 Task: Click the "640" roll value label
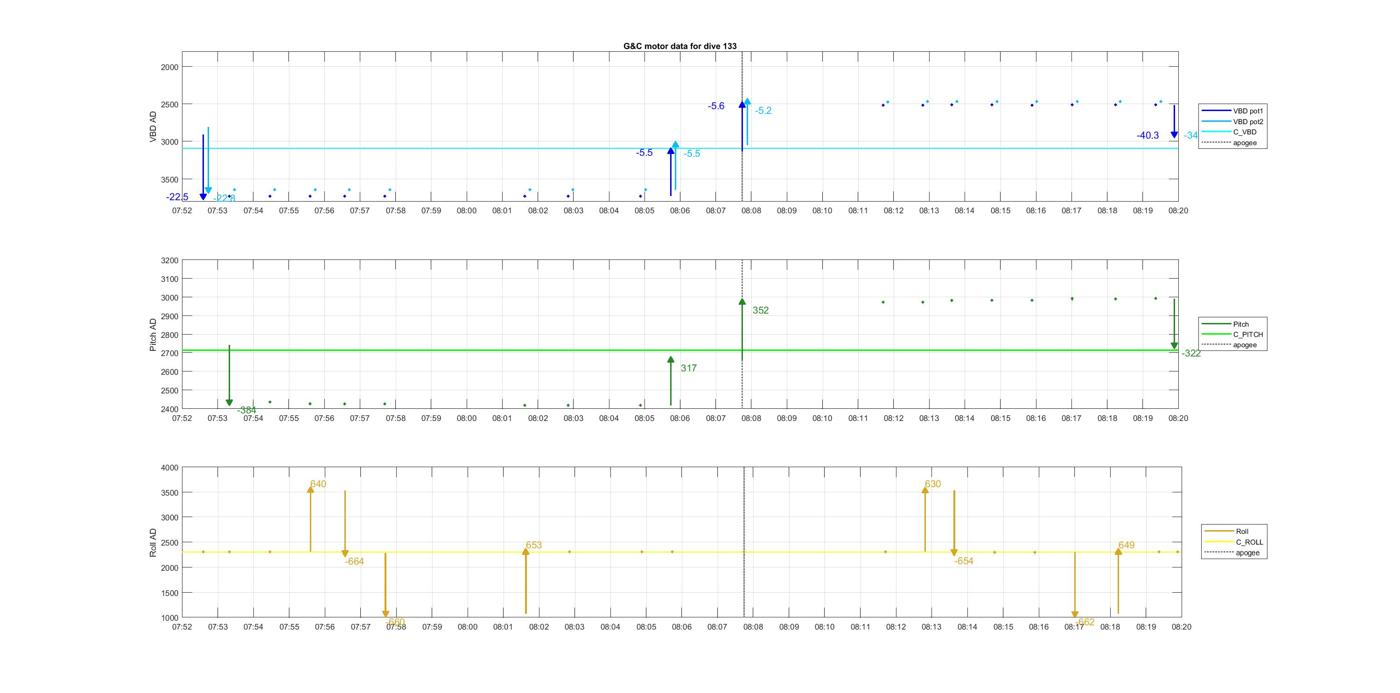click(318, 484)
